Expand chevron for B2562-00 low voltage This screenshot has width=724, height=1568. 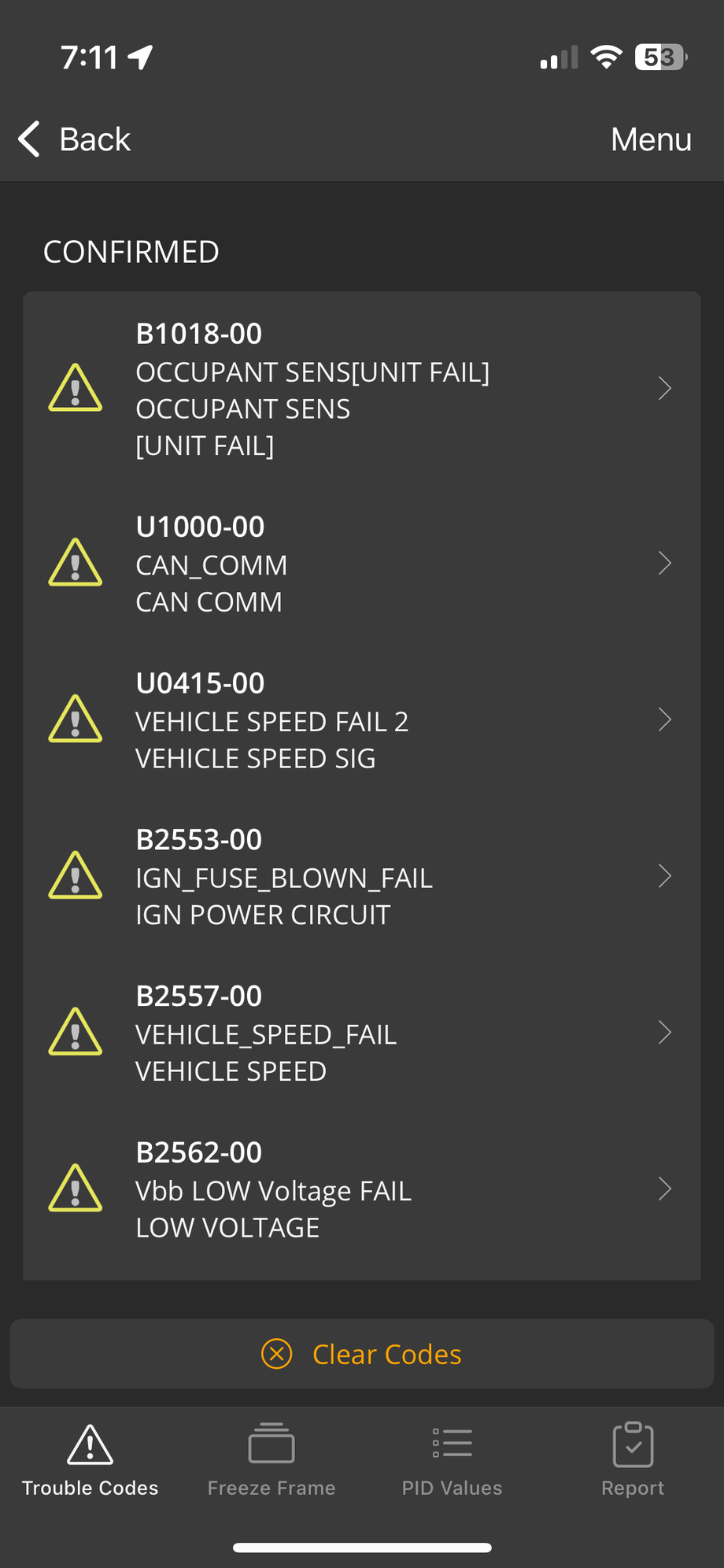[665, 1189]
